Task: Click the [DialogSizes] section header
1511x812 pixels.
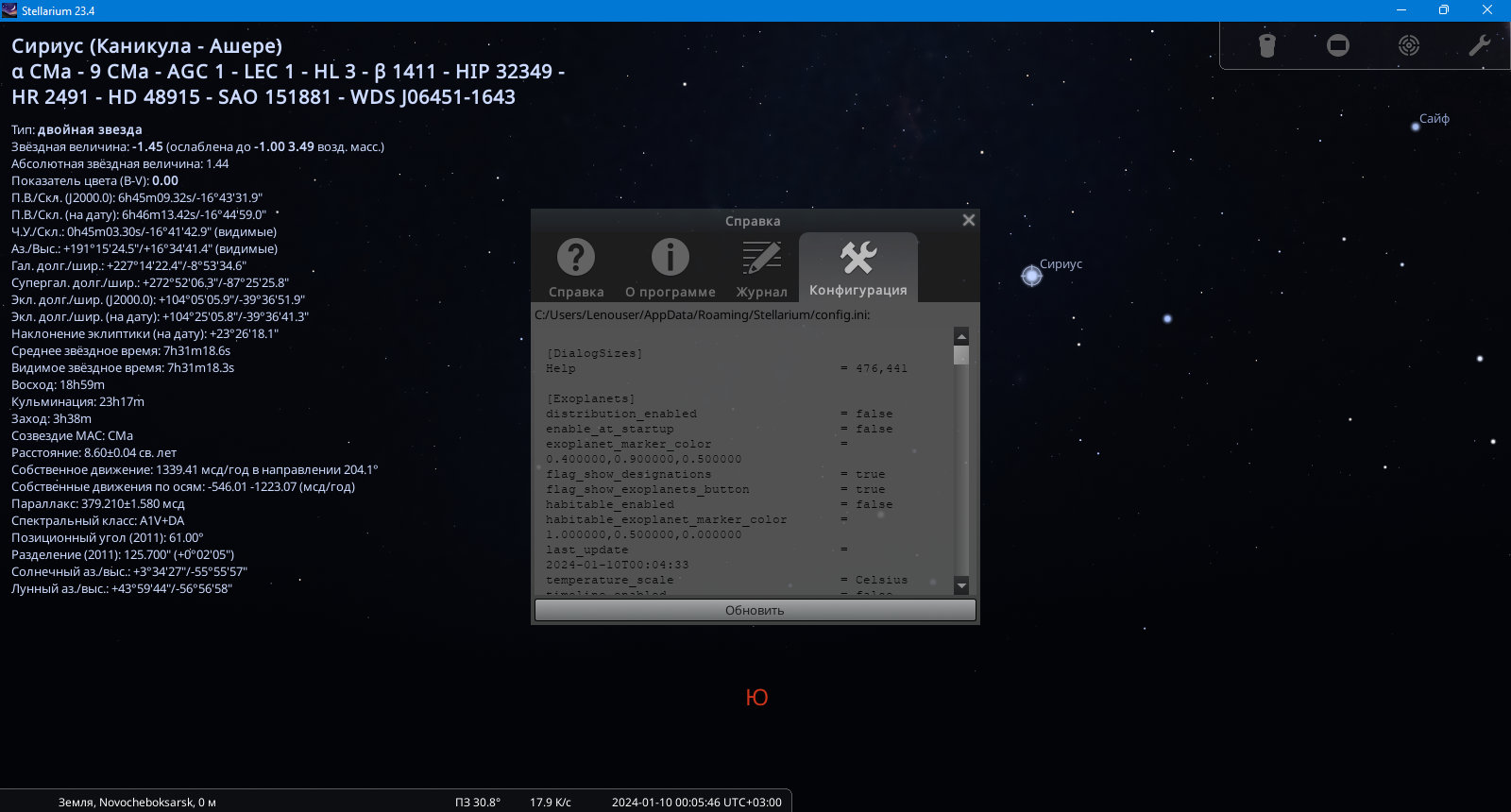Action: pos(594,353)
